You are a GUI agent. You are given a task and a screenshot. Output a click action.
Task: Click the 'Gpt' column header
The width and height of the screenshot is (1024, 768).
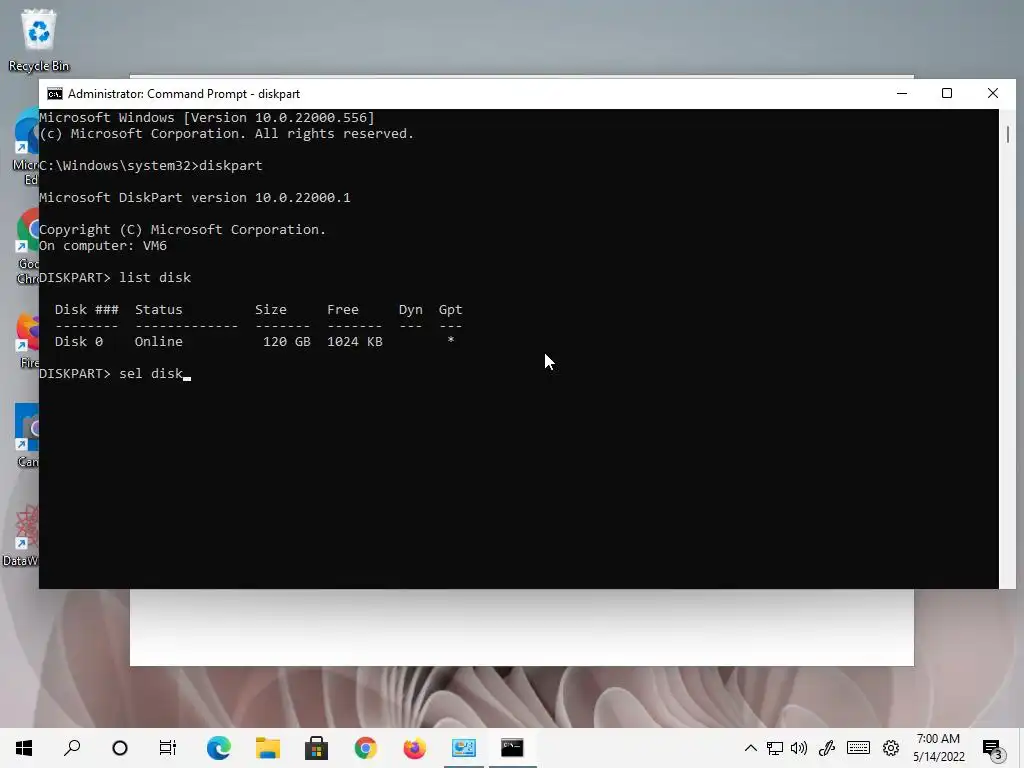451,310
